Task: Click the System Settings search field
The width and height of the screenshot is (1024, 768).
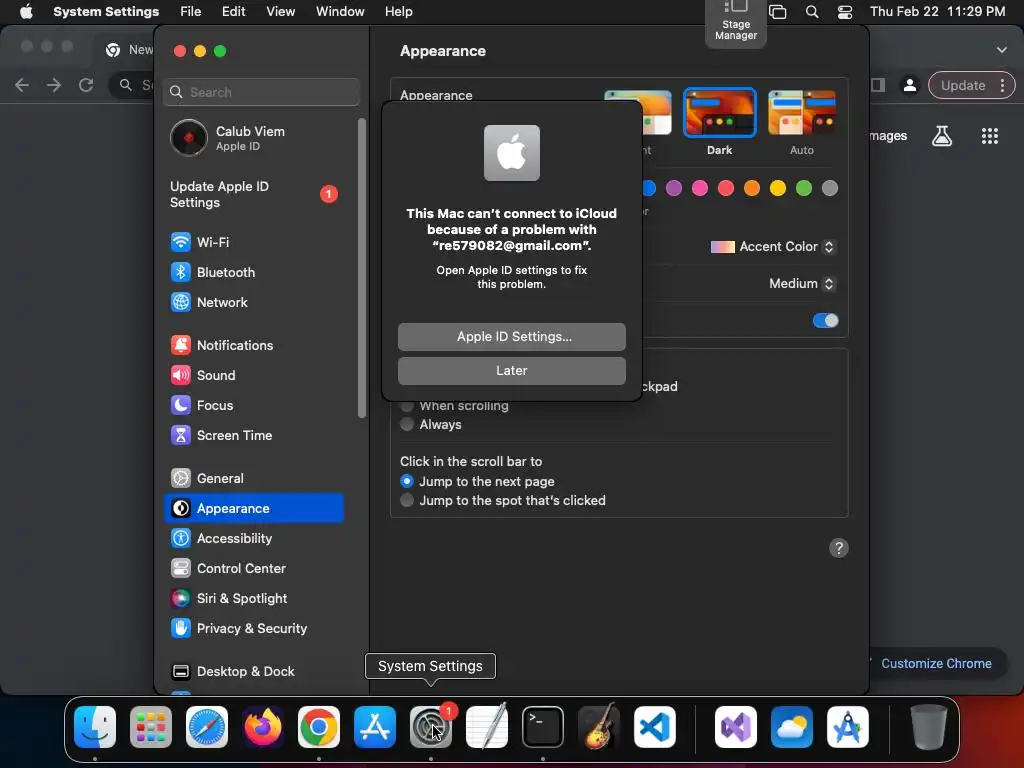Action: click(261, 92)
